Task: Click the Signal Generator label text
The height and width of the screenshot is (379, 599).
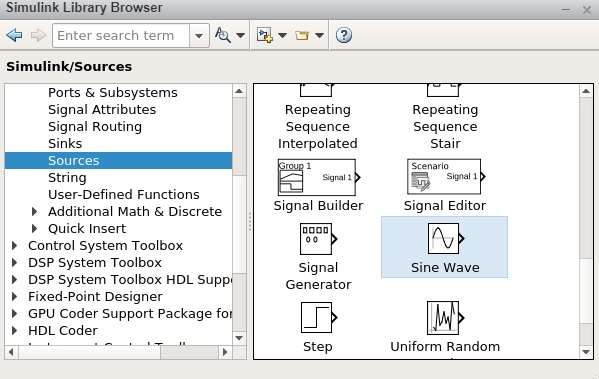Action: [x=318, y=276]
